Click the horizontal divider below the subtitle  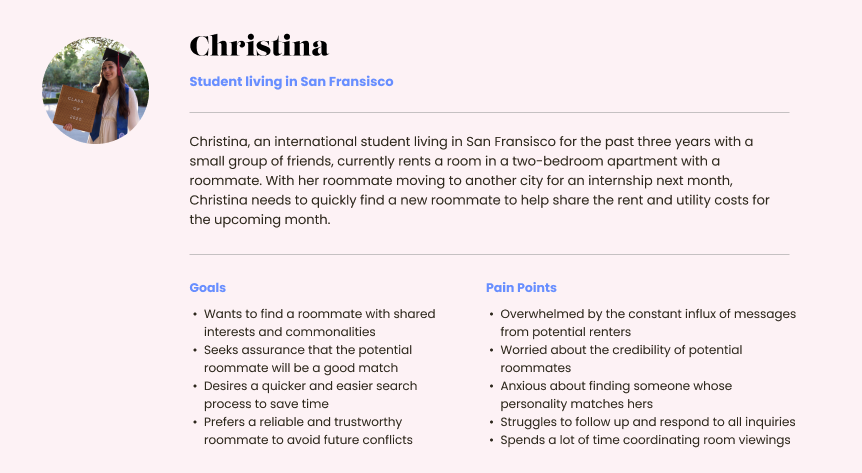[489, 112]
